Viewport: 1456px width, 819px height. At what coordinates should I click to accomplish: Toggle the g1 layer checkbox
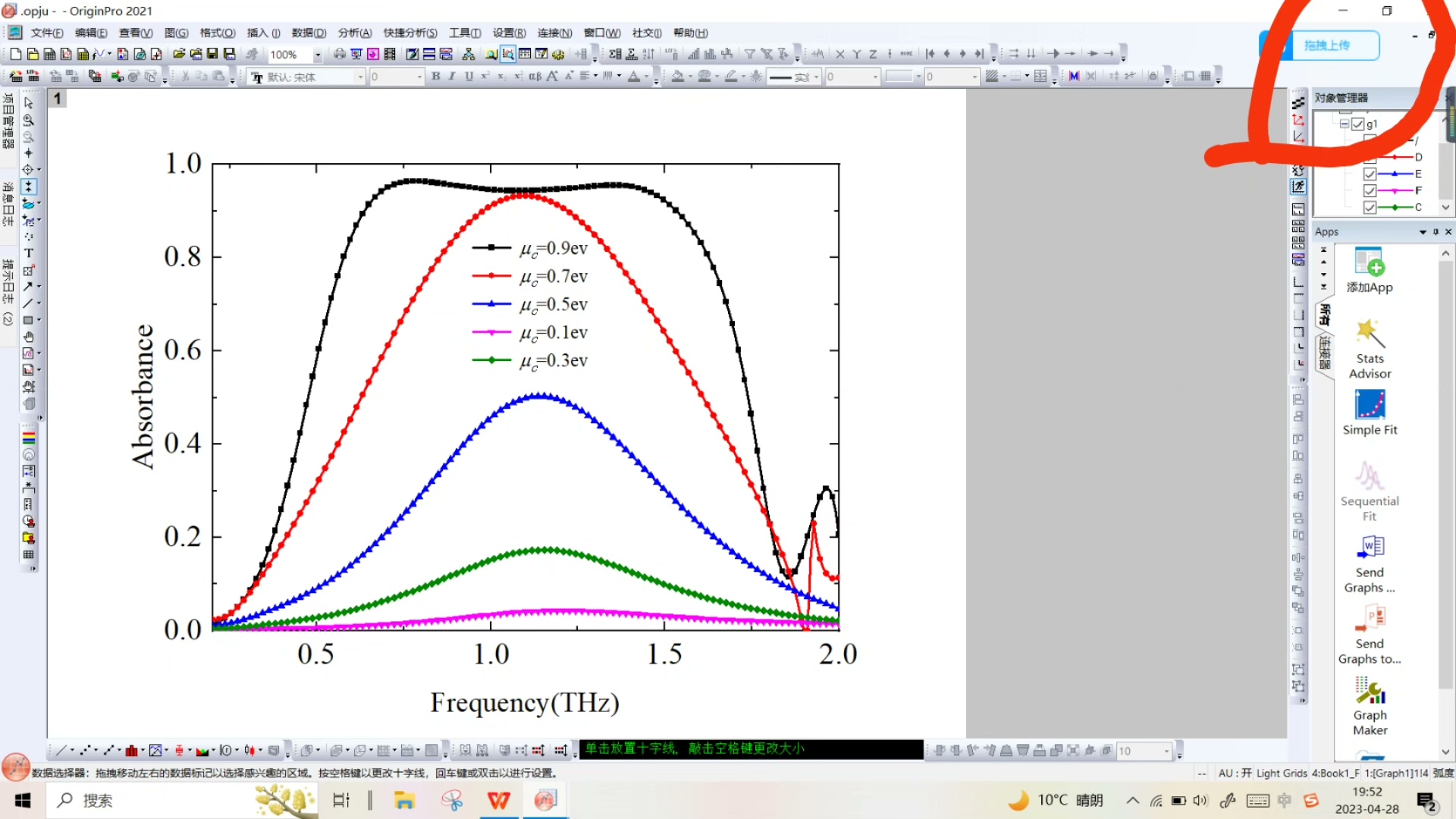[x=1357, y=124]
